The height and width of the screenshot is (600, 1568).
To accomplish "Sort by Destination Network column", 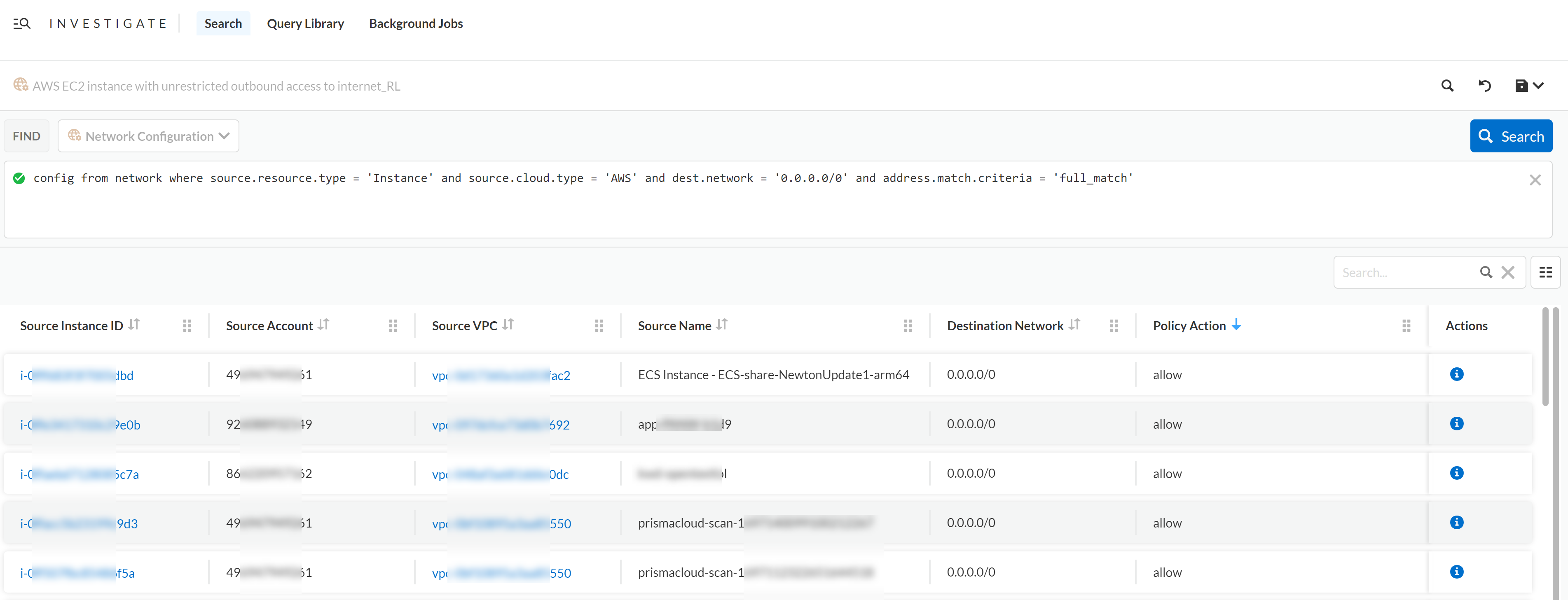I will [1075, 325].
